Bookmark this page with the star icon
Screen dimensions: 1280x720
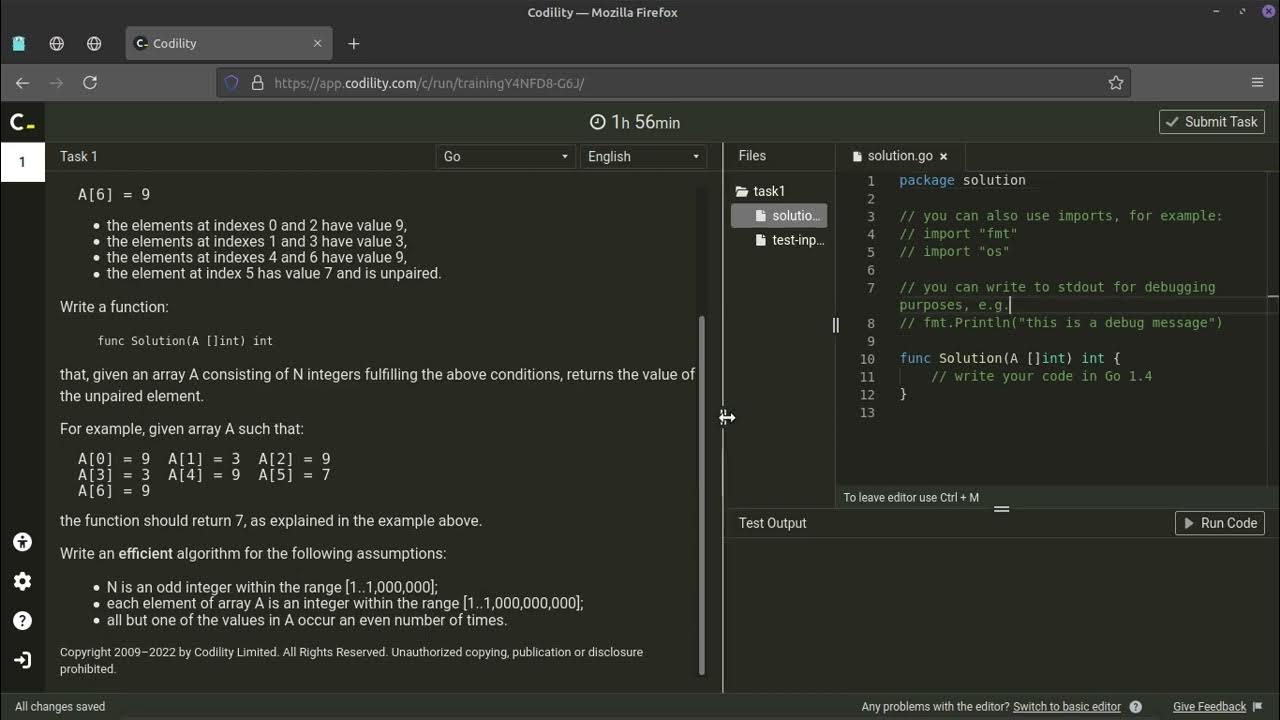tap(1116, 83)
